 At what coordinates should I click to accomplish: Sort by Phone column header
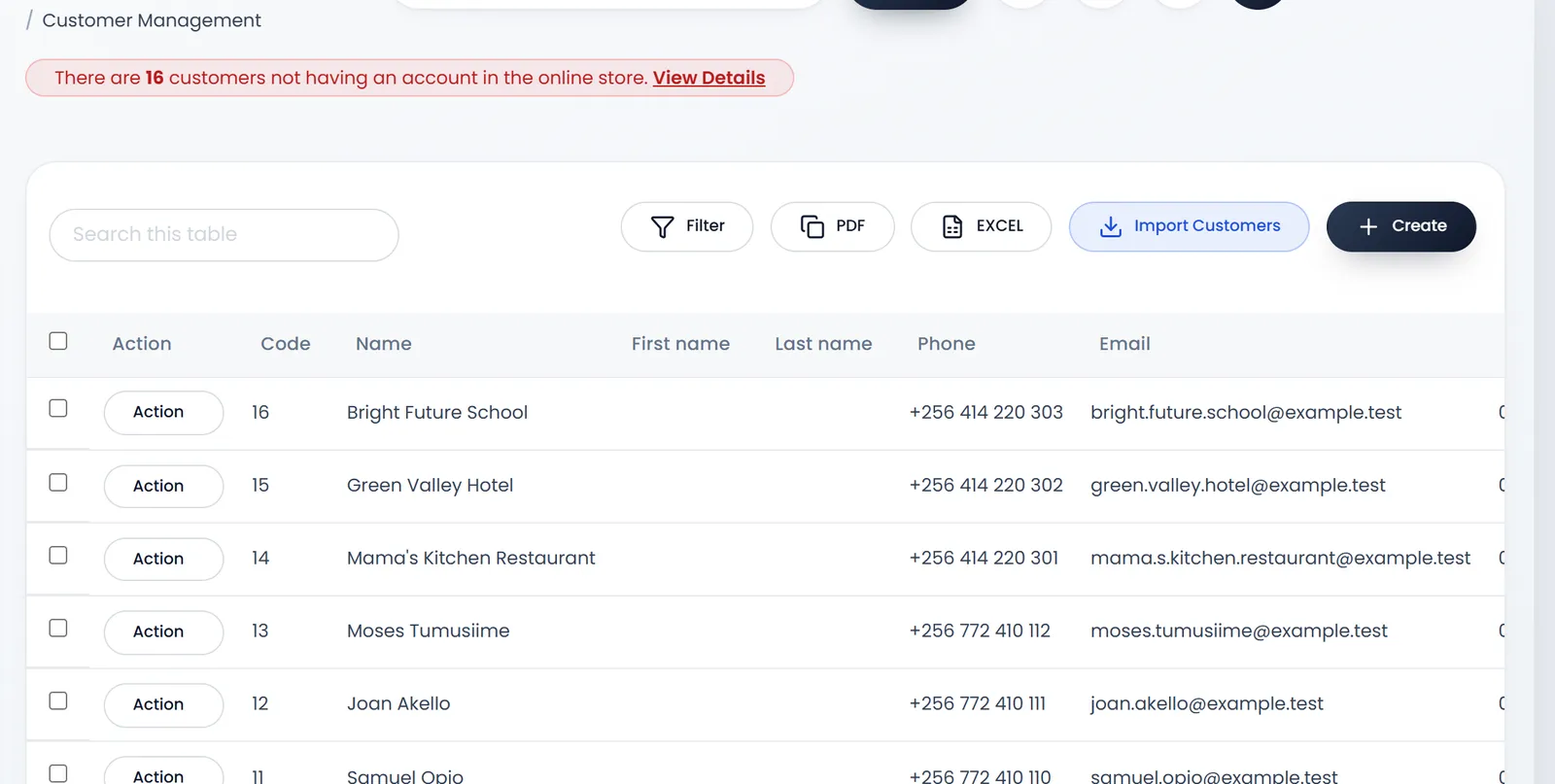click(946, 344)
